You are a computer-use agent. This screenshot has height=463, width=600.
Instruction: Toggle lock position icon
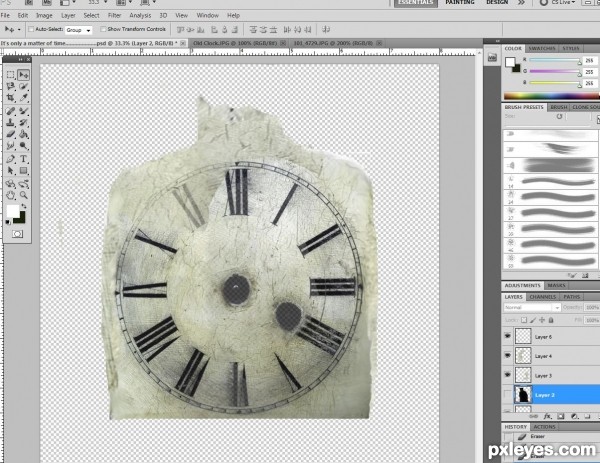542,320
